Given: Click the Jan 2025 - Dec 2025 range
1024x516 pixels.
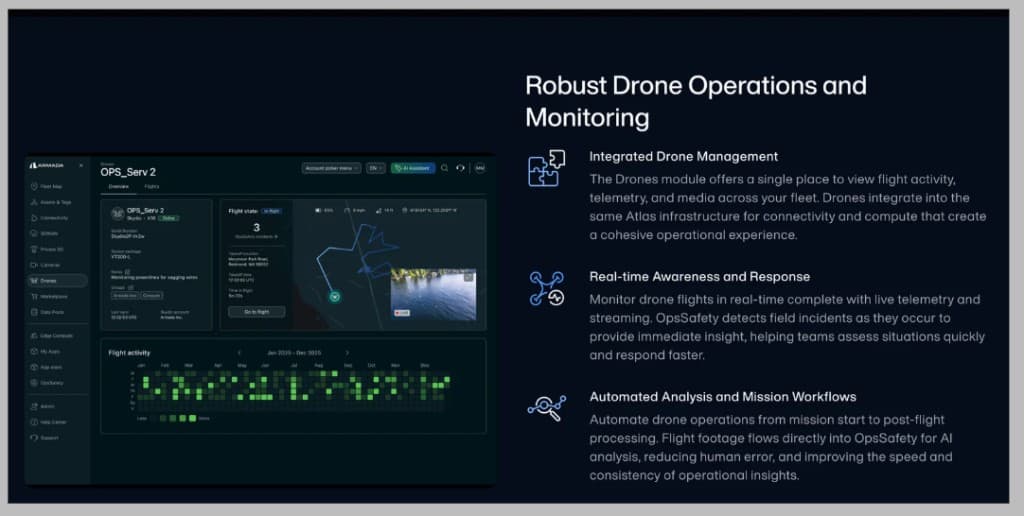Looking at the screenshot, I should (x=293, y=353).
